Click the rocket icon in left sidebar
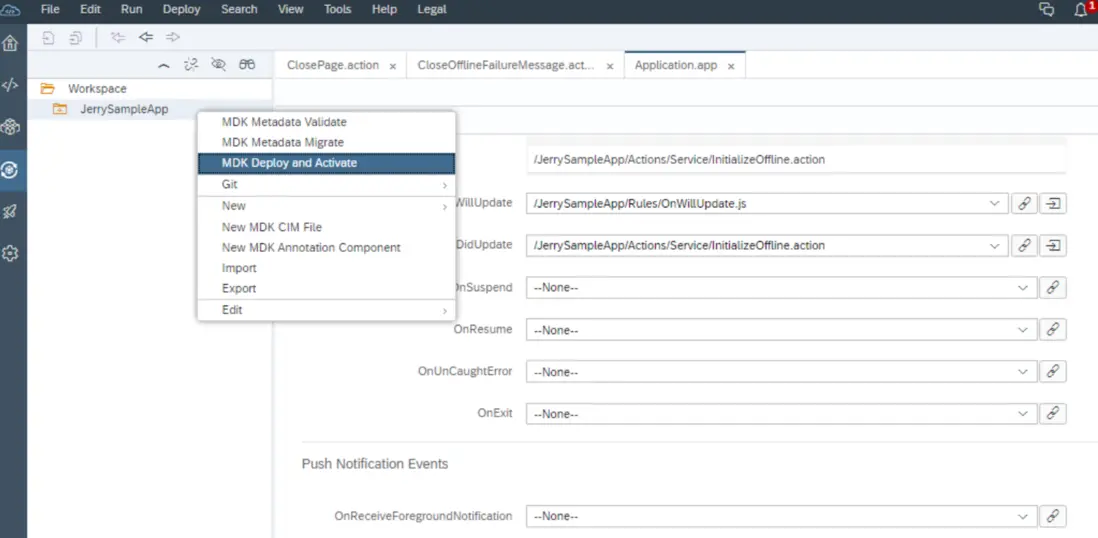Viewport: 1098px width, 538px height. click(x=11, y=211)
